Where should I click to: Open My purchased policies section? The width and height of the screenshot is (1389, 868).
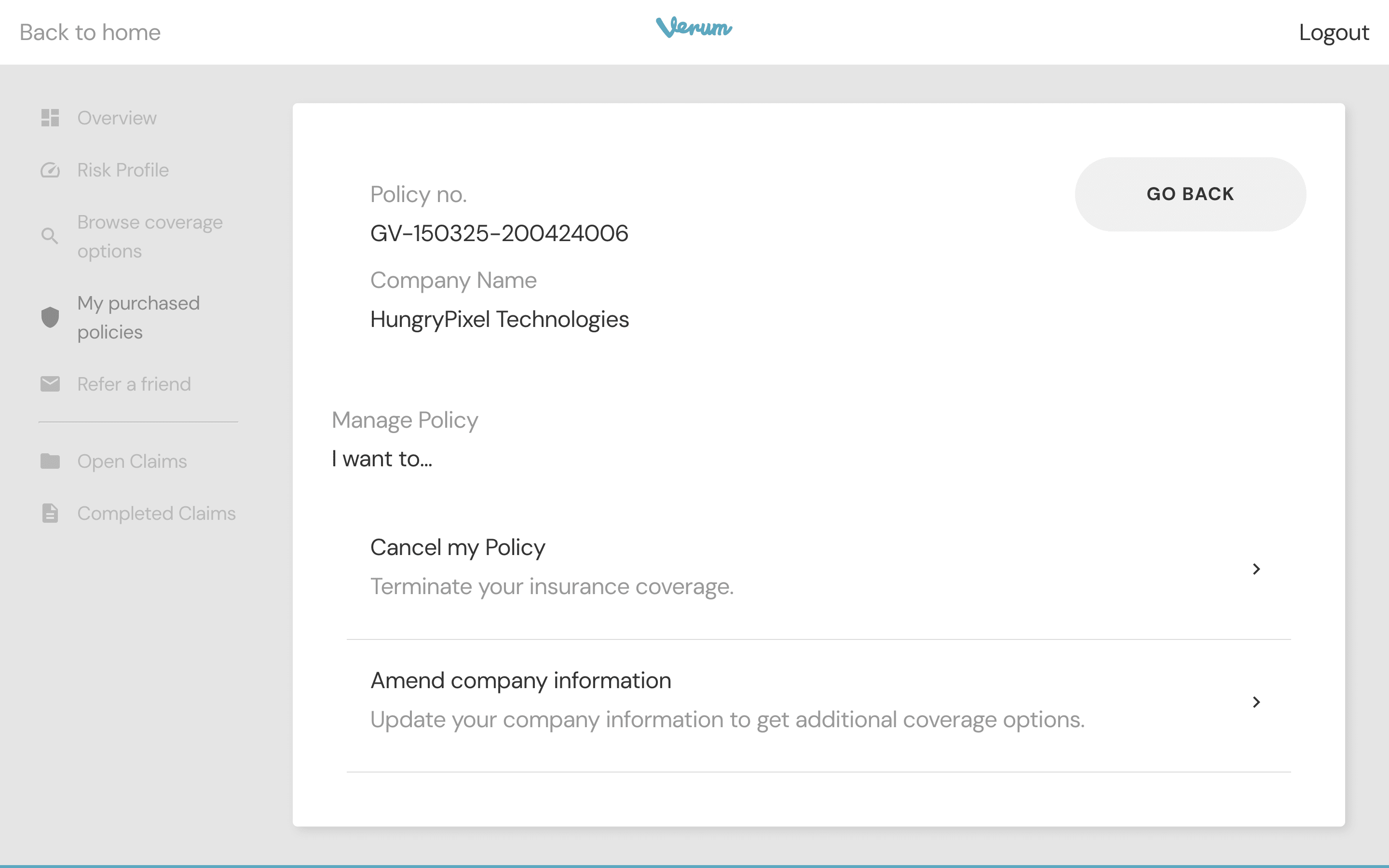pyautogui.click(x=138, y=317)
